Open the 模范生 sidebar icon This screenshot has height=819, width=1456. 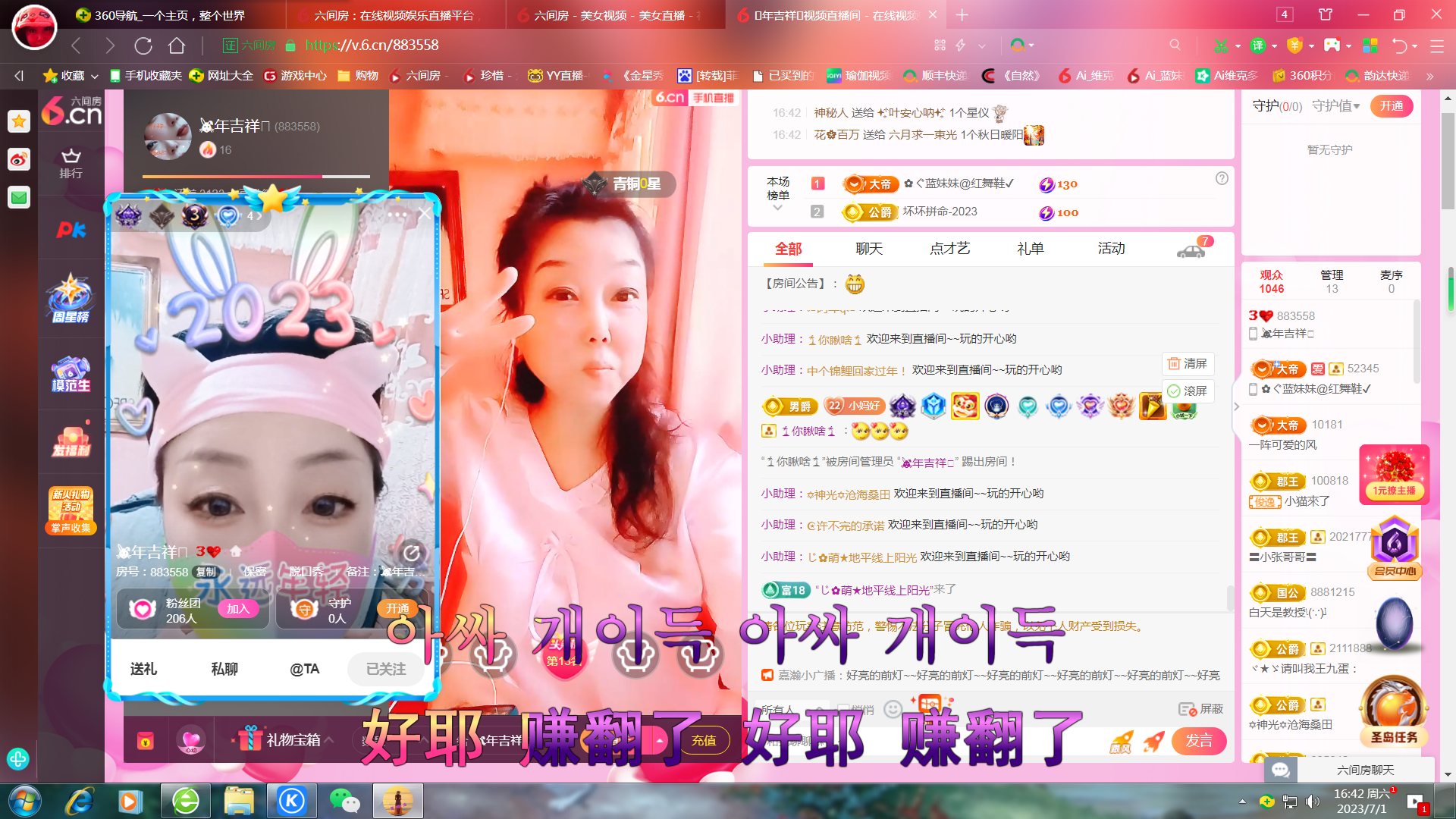click(x=71, y=374)
